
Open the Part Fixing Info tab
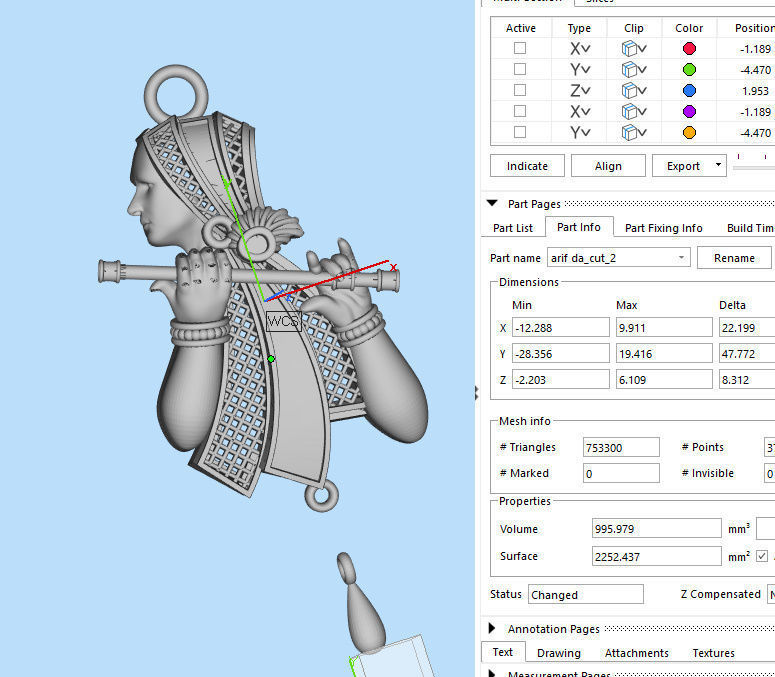[663, 228]
